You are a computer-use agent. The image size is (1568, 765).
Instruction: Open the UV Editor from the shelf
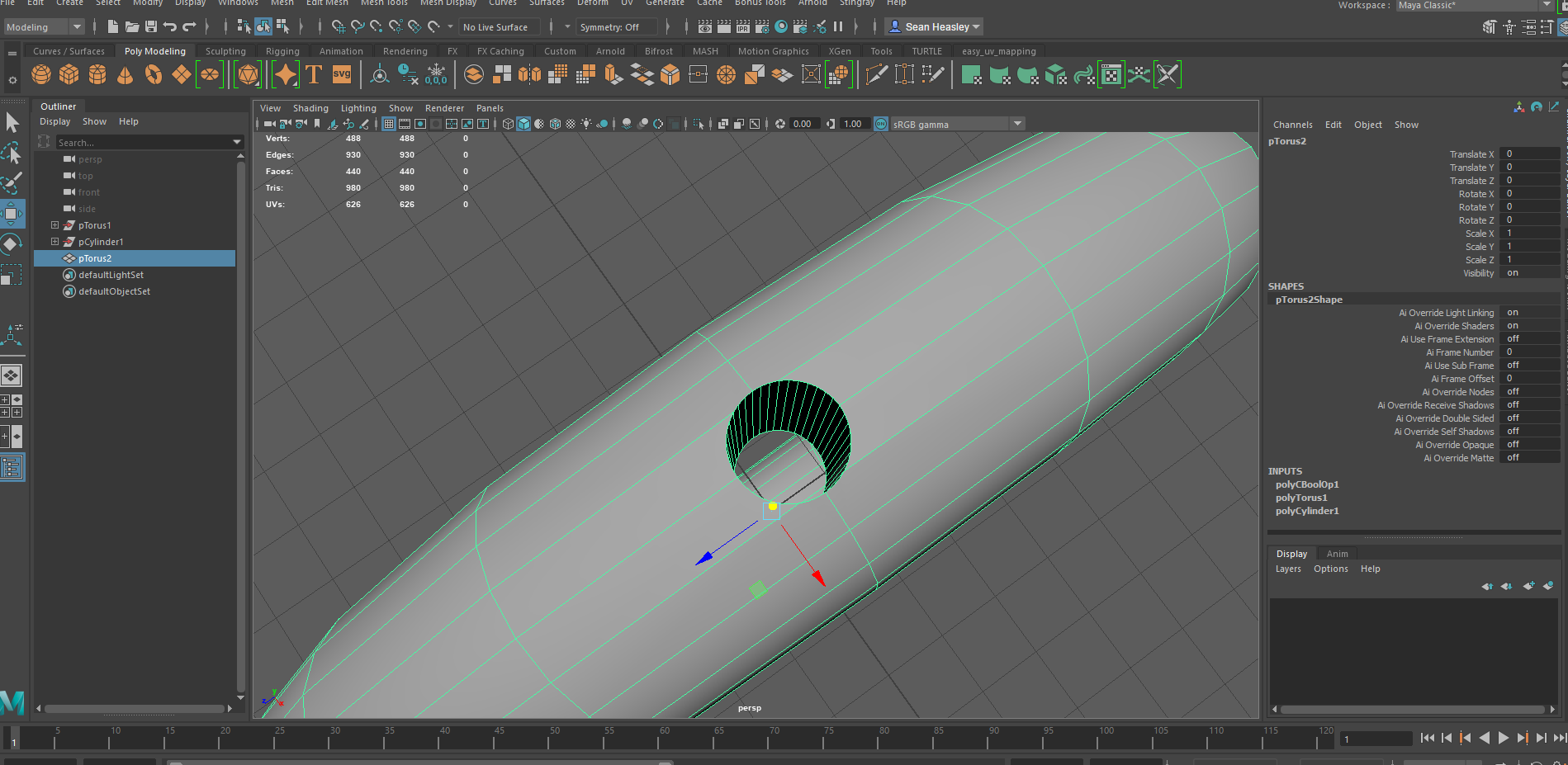[1111, 74]
